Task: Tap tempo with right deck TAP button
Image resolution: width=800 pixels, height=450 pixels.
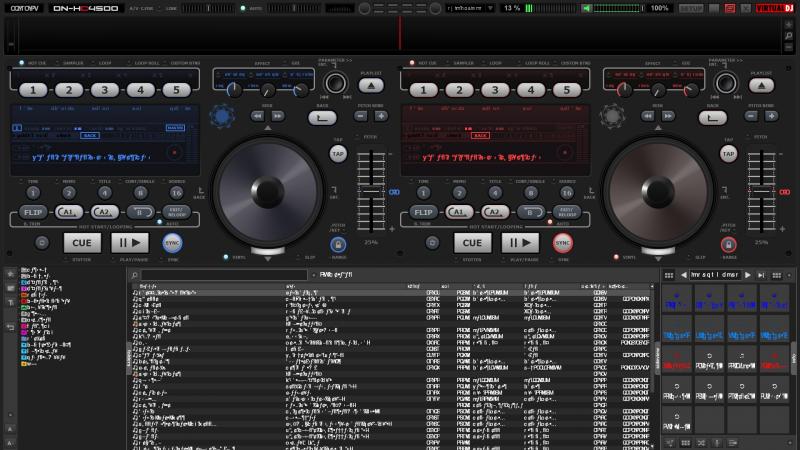Action: click(x=729, y=154)
